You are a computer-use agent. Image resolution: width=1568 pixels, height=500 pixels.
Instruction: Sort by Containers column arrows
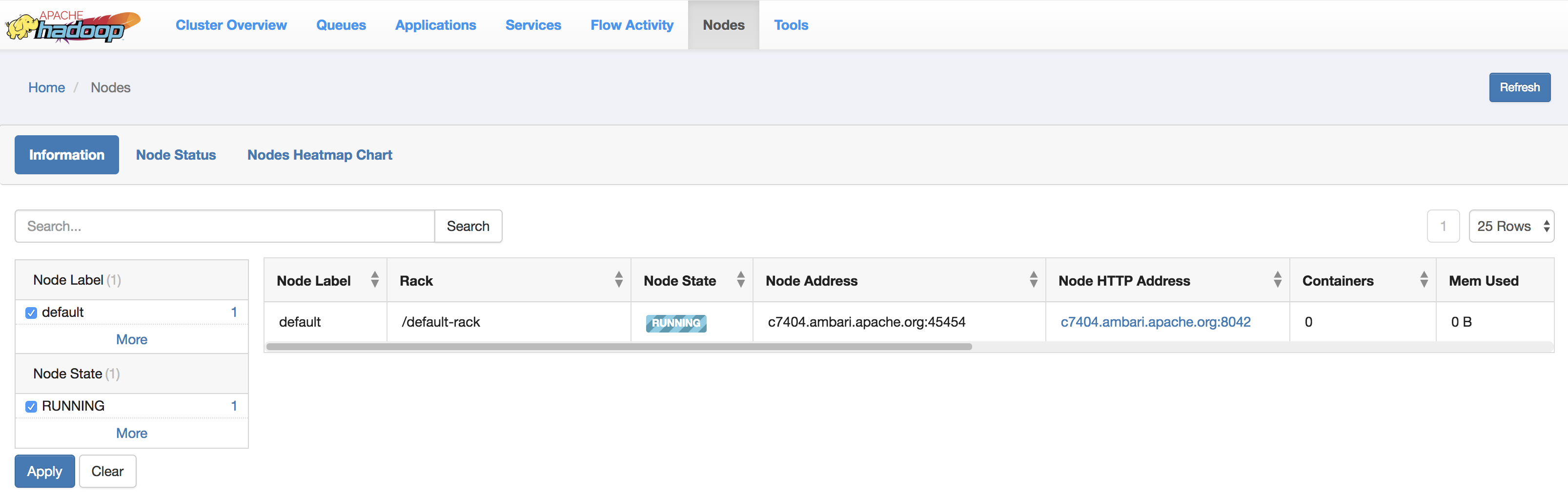1423,279
